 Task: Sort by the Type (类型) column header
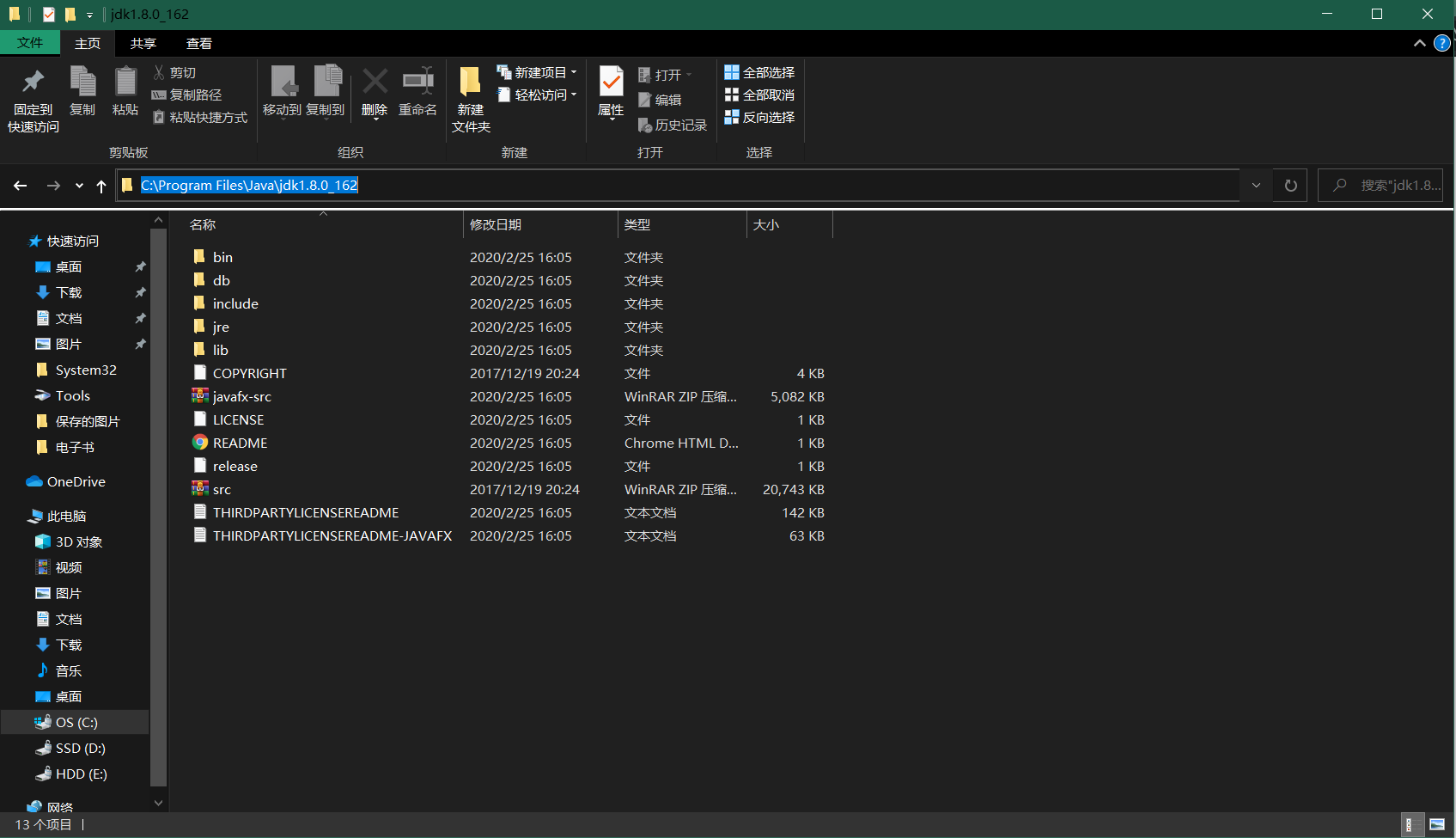click(682, 224)
